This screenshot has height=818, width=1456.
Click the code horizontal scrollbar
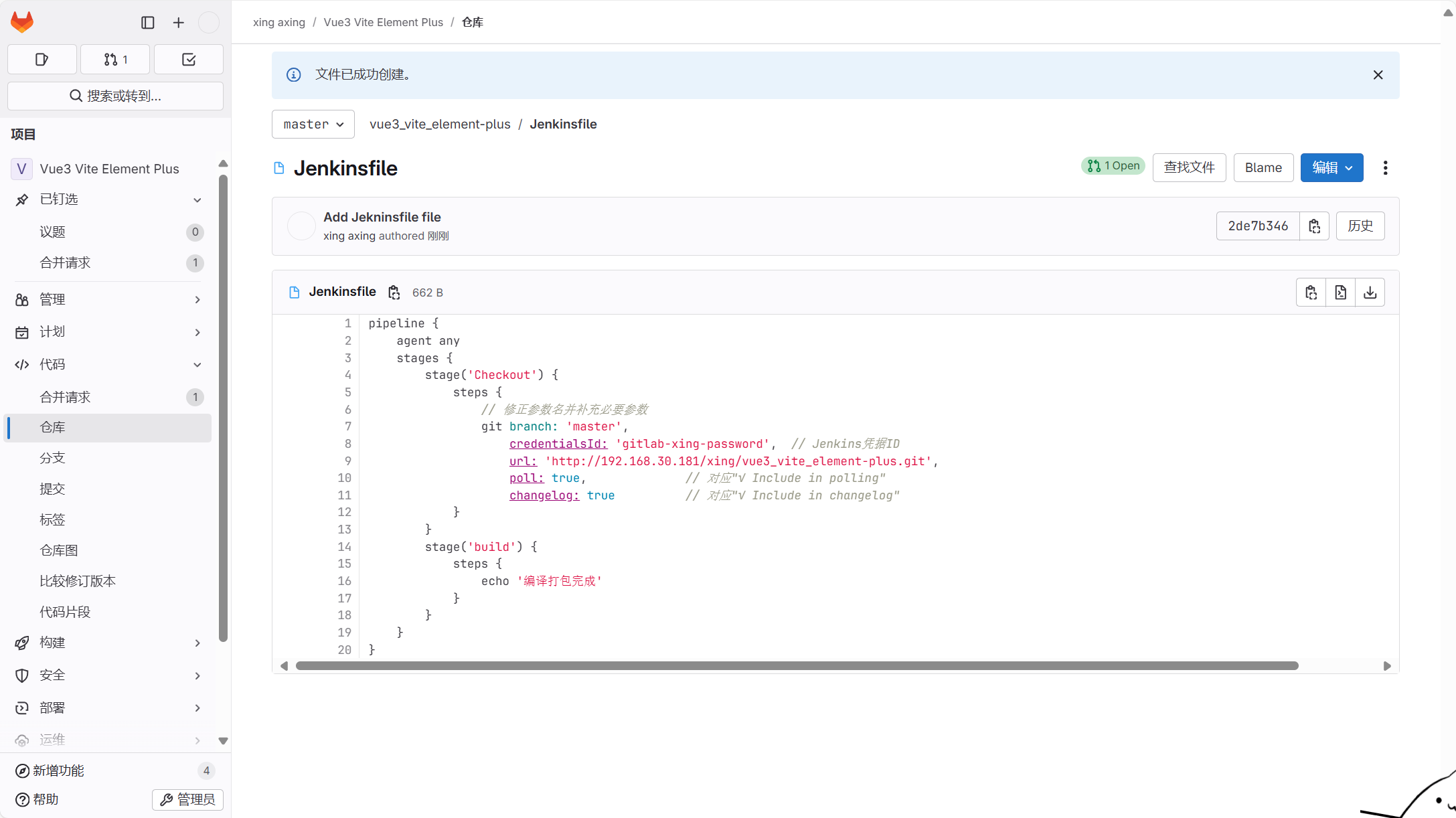pyautogui.click(x=797, y=666)
